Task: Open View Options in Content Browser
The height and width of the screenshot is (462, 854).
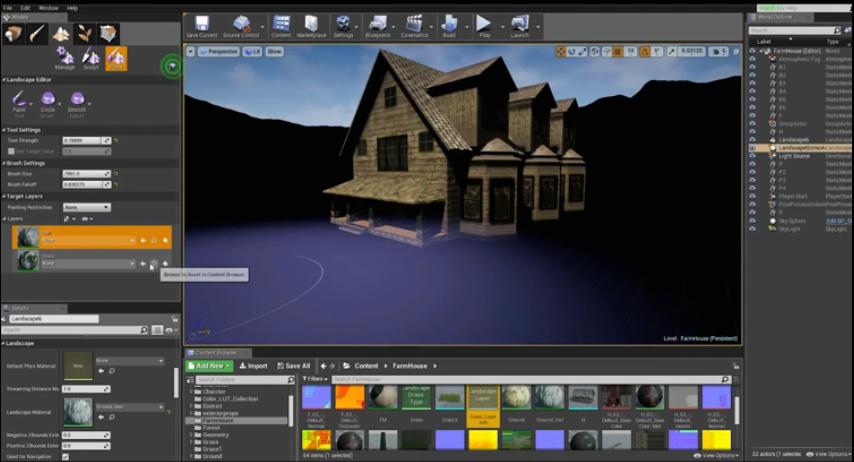Action: pos(717,455)
